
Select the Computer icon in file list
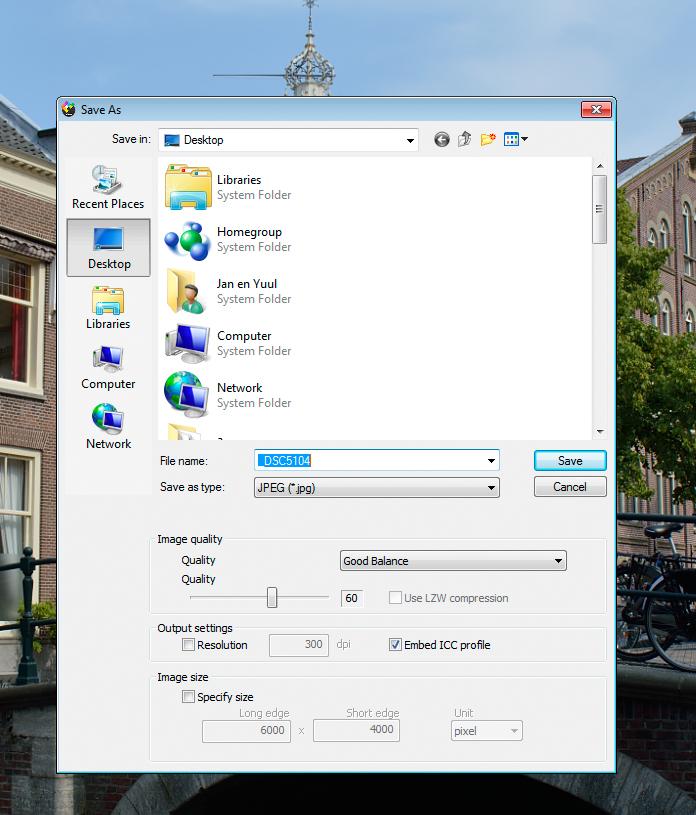tap(188, 343)
